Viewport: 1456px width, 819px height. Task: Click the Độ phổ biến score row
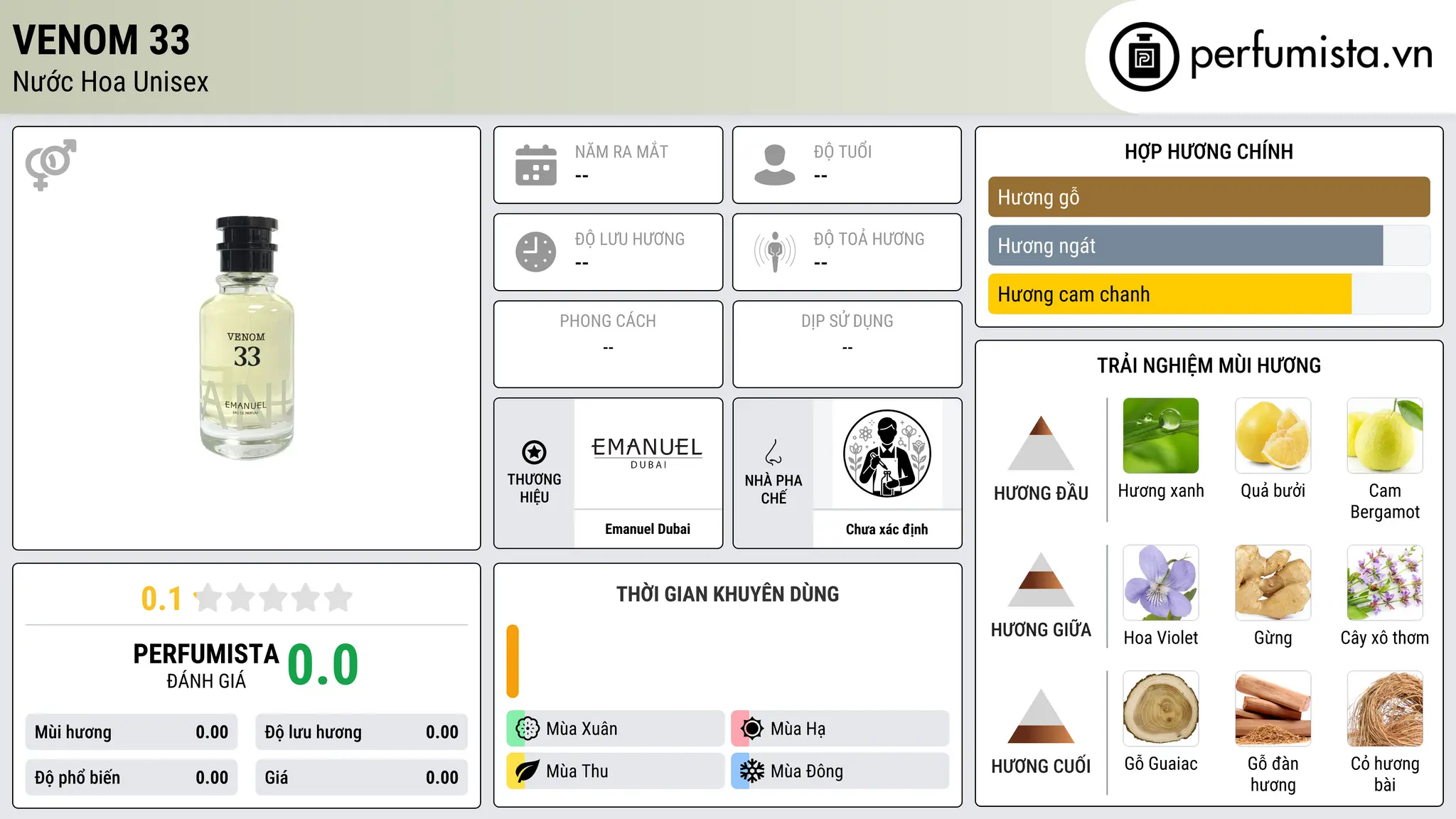tap(132, 778)
